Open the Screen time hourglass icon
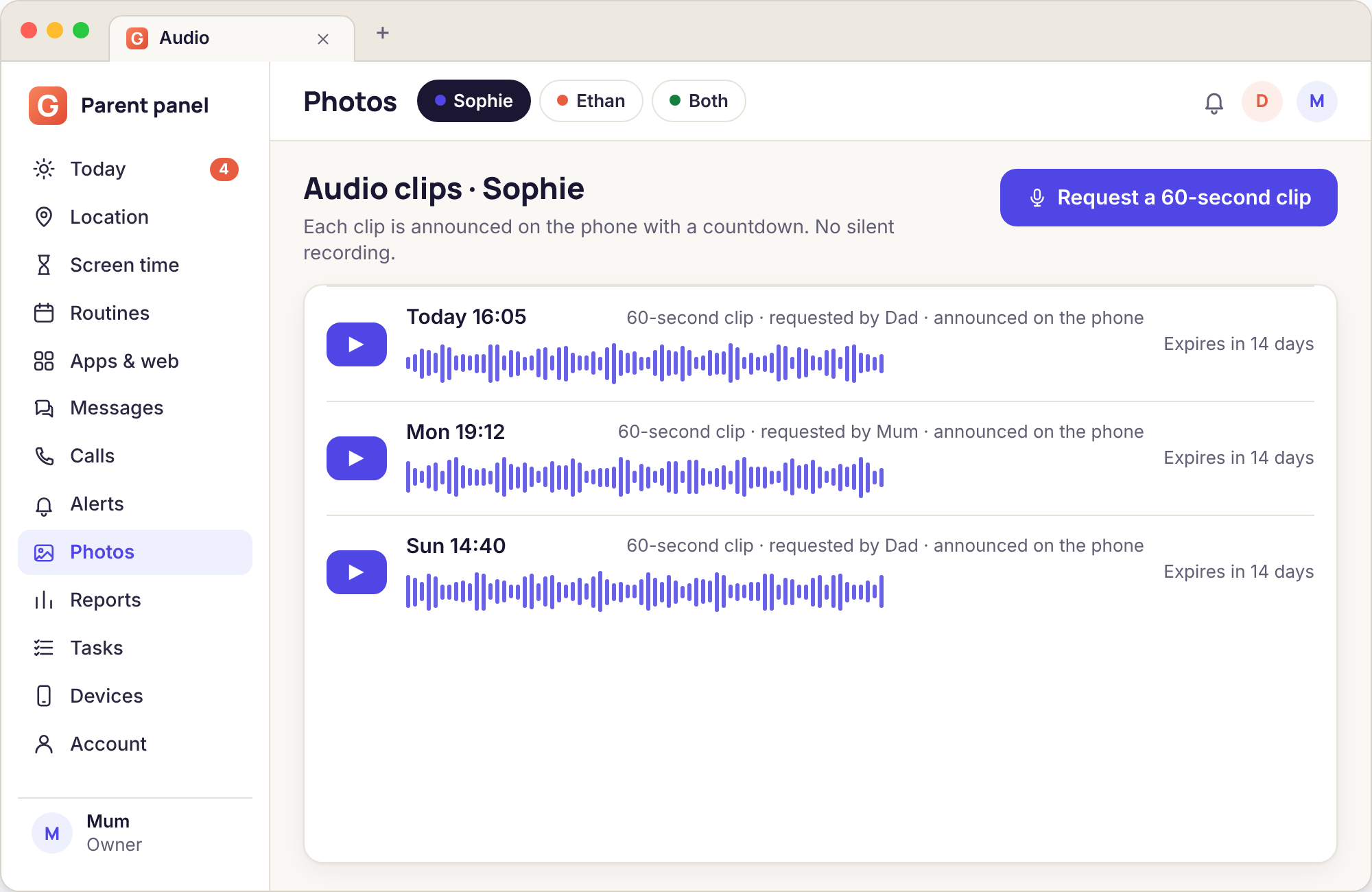This screenshot has width=1372, height=892. pyautogui.click(x=44, y=265)
